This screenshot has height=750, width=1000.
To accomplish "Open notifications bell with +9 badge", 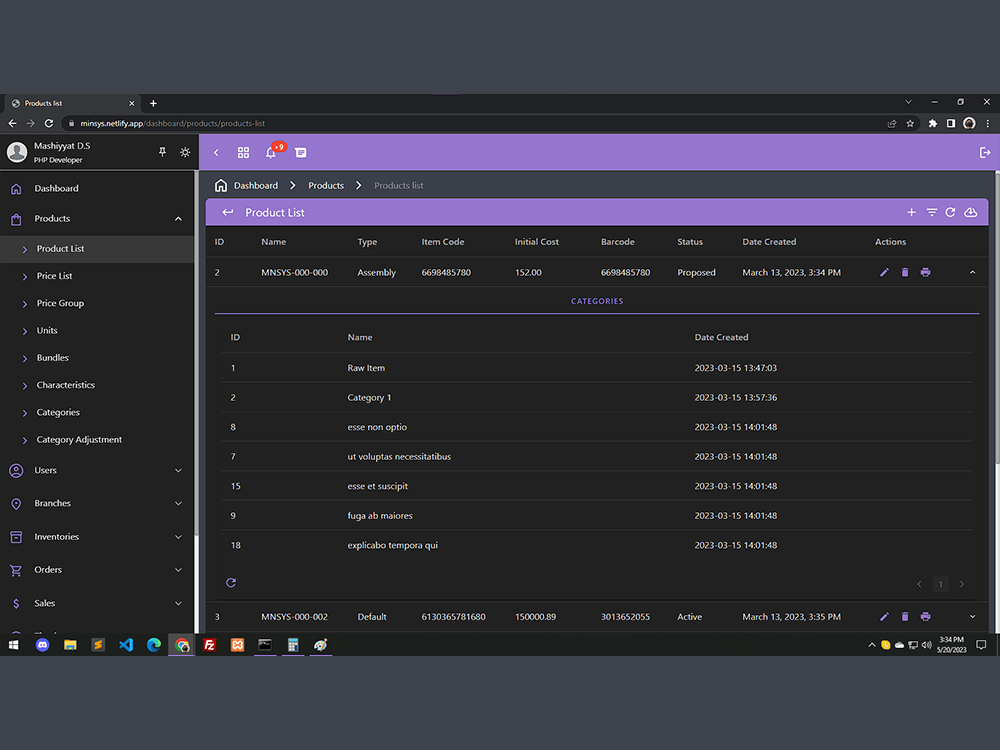I will (x=271, y=152).
